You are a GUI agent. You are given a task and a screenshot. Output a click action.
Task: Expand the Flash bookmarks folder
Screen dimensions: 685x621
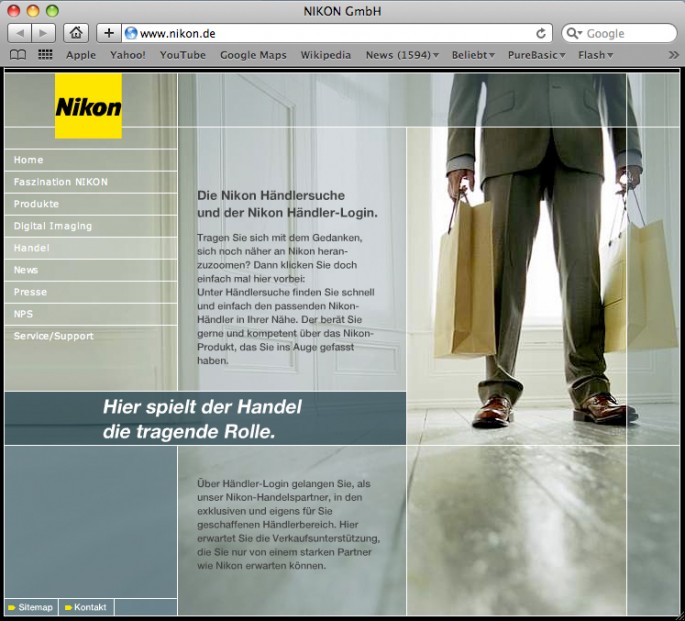tap(595, 55)
